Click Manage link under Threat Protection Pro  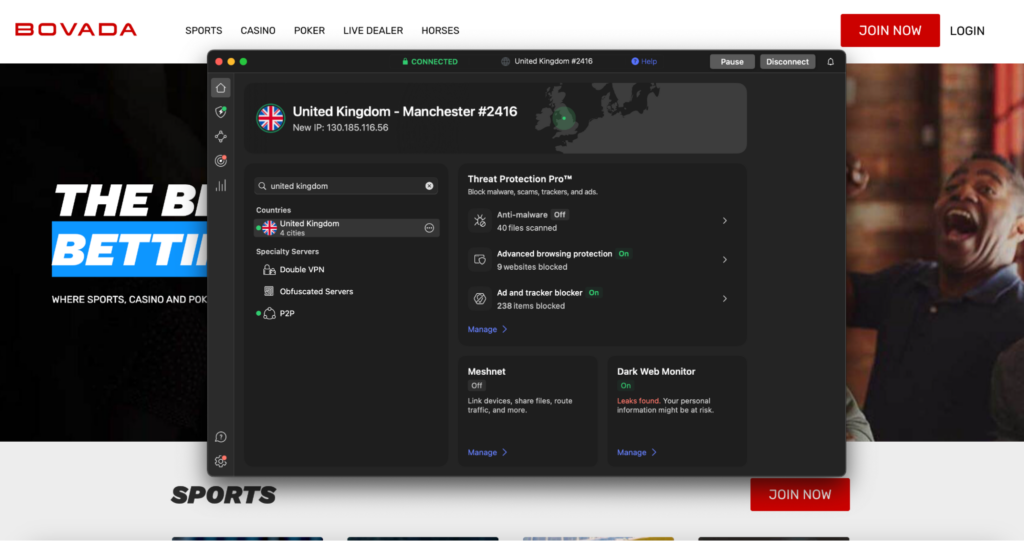tap(487, 329)
